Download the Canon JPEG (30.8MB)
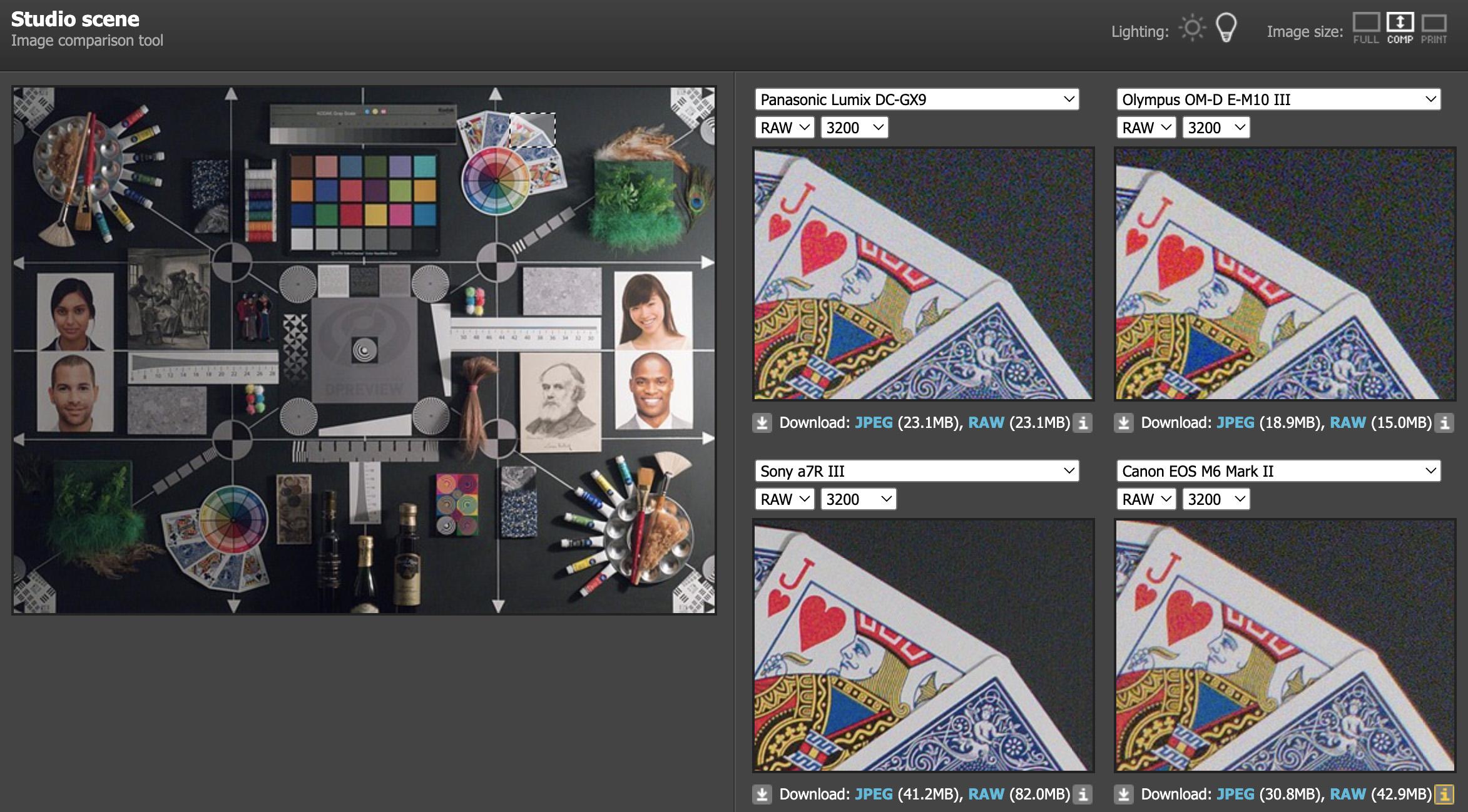1468x812 pixels. tap(1235, 794)
